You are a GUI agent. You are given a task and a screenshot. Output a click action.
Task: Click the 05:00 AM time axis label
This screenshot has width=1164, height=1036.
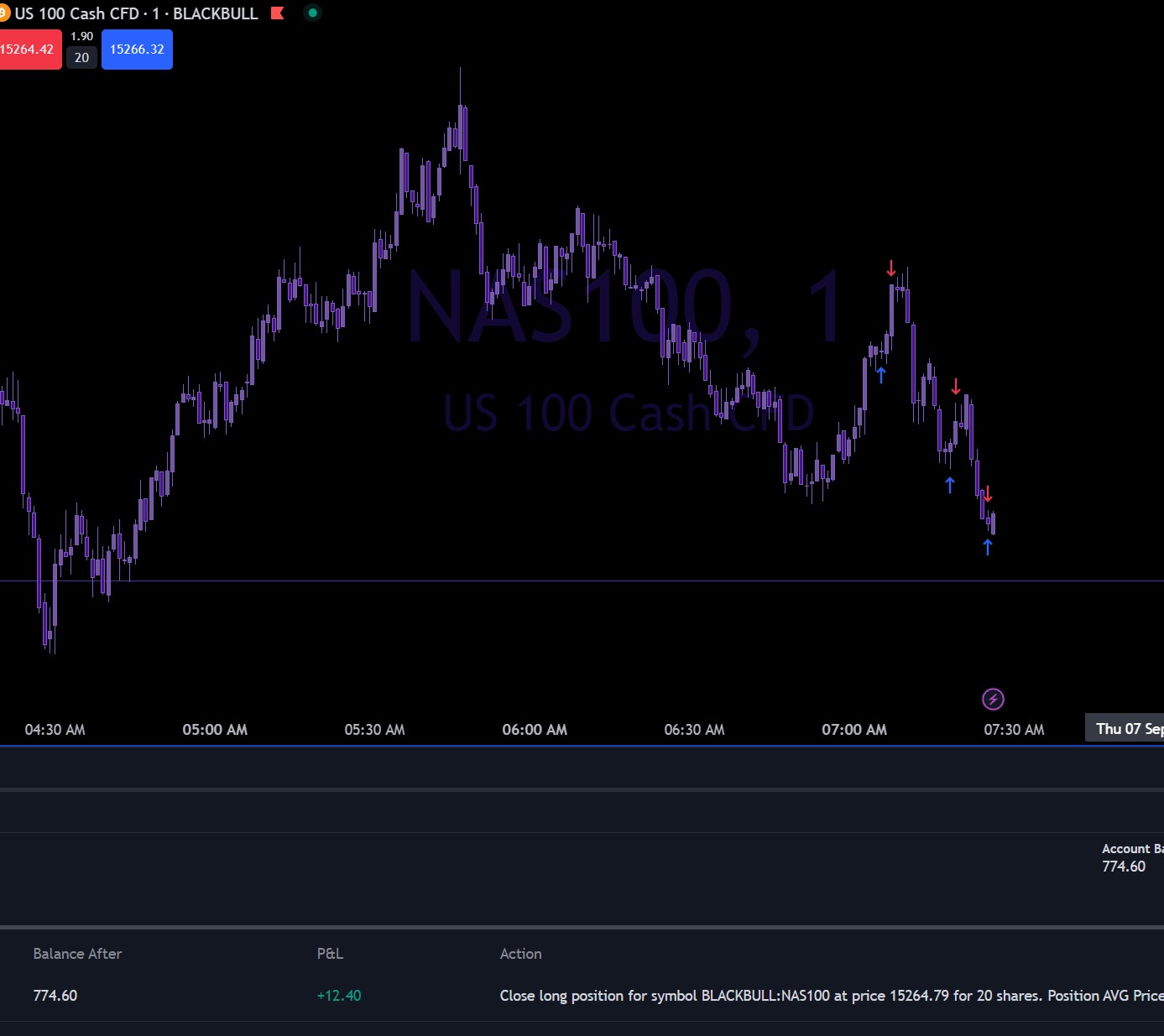[215, 730]
